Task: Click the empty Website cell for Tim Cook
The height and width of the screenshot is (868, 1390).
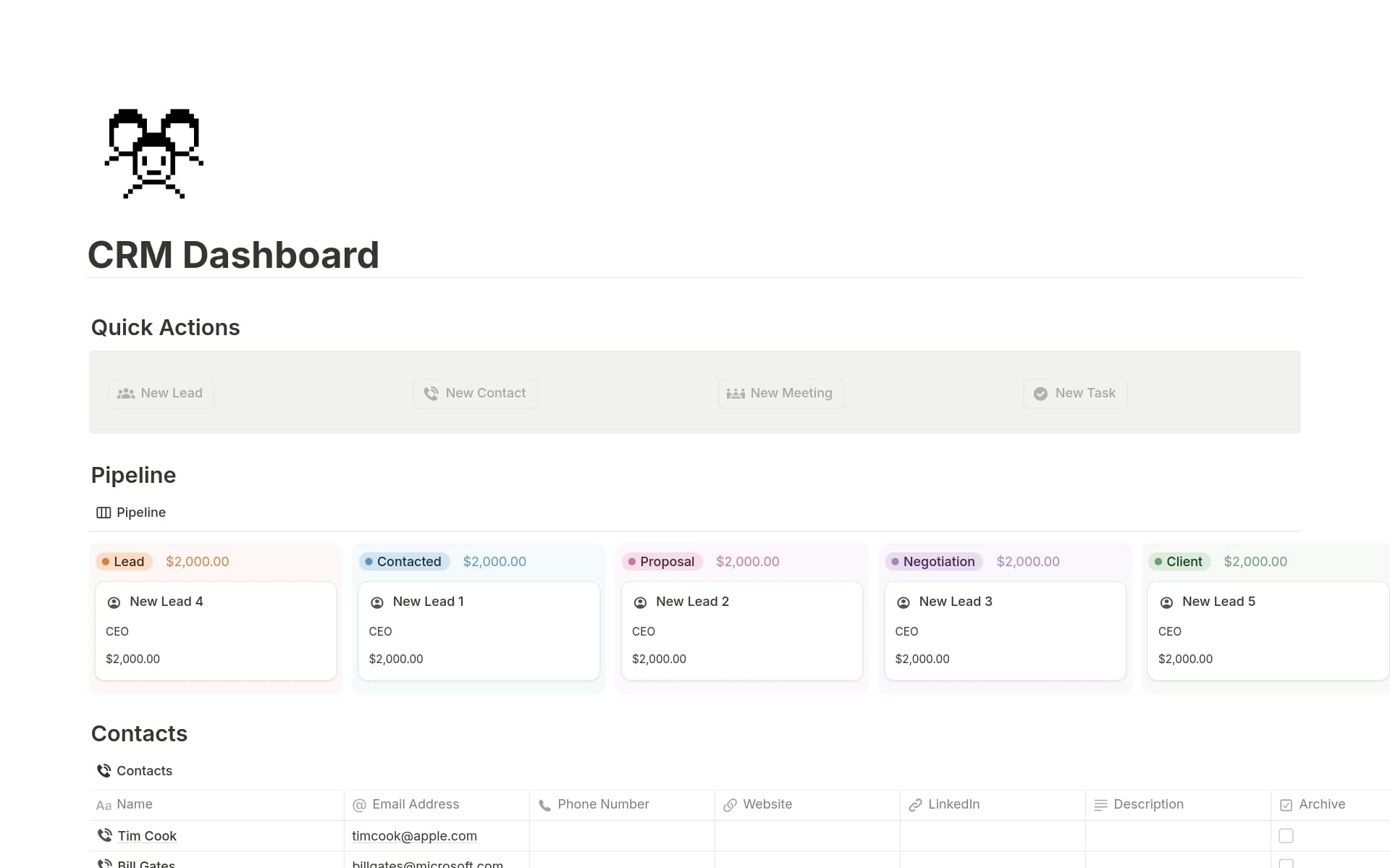Action: coord(807,836)
